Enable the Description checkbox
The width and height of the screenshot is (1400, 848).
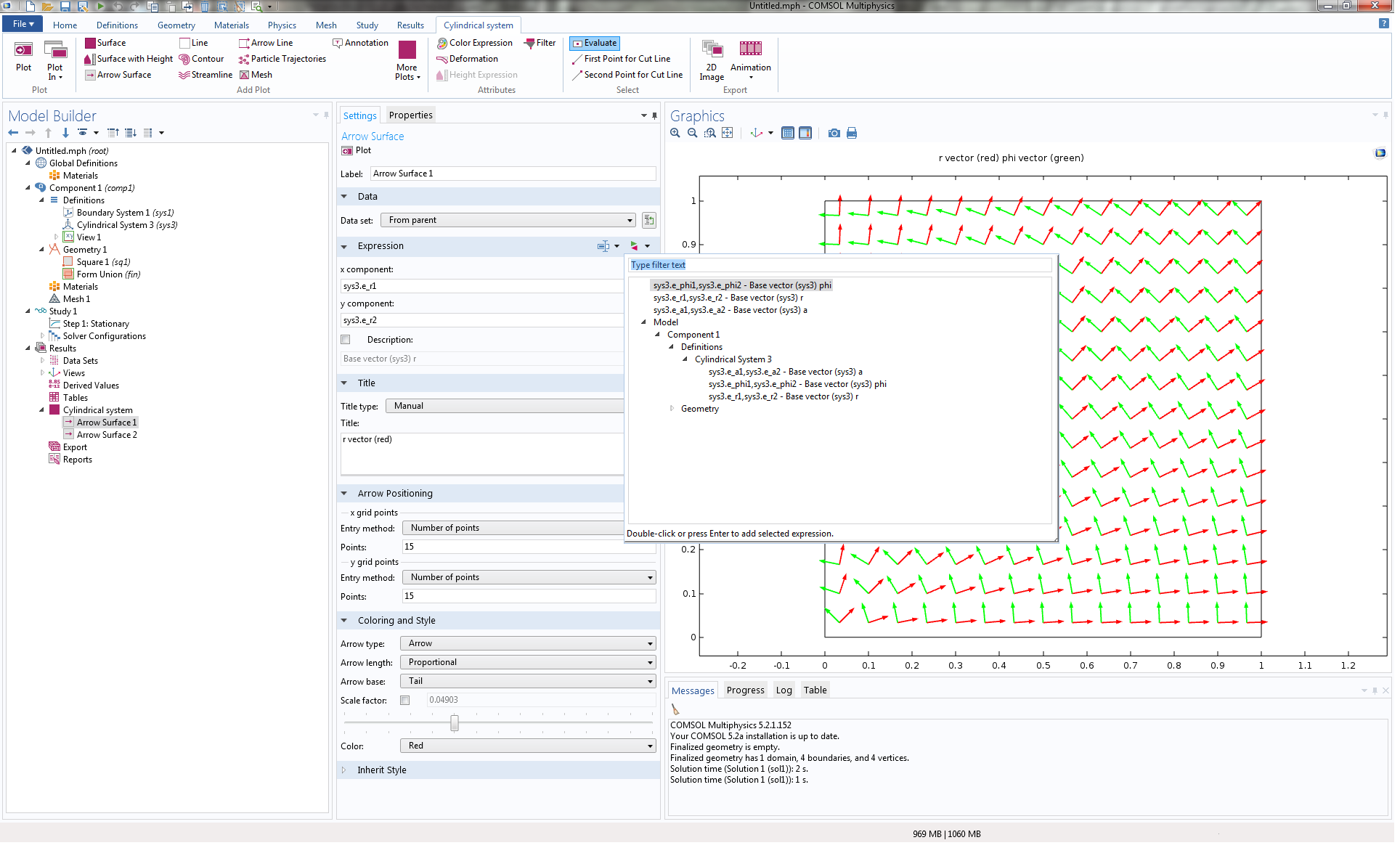tap(346, 340)
